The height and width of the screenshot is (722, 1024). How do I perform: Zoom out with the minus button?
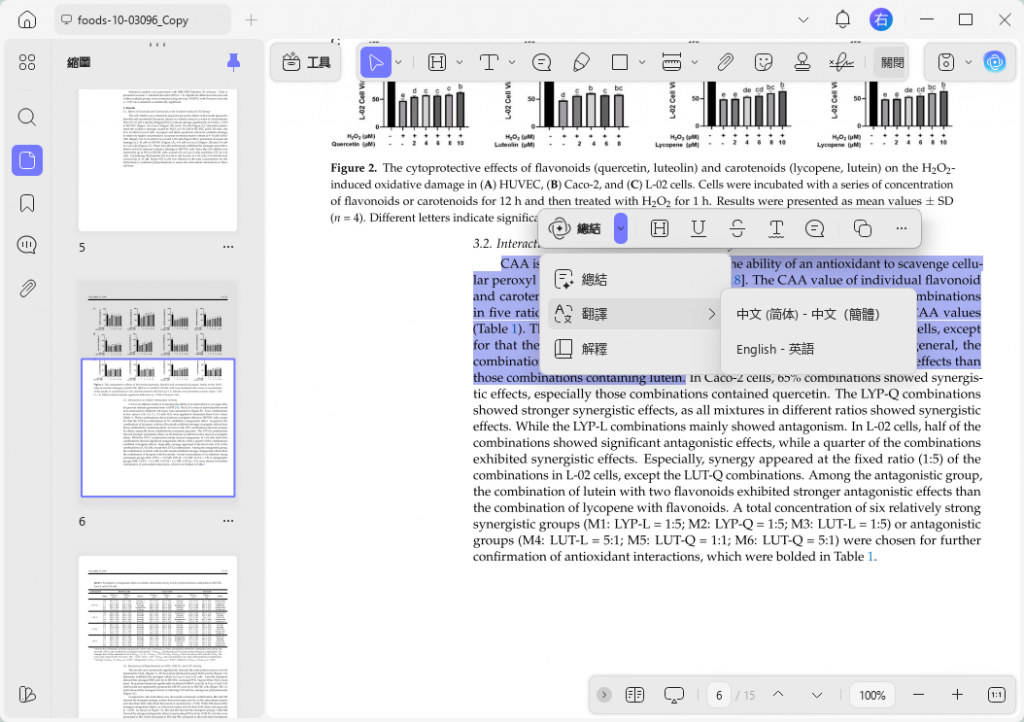pyautogui.click(x=918, y=695)
